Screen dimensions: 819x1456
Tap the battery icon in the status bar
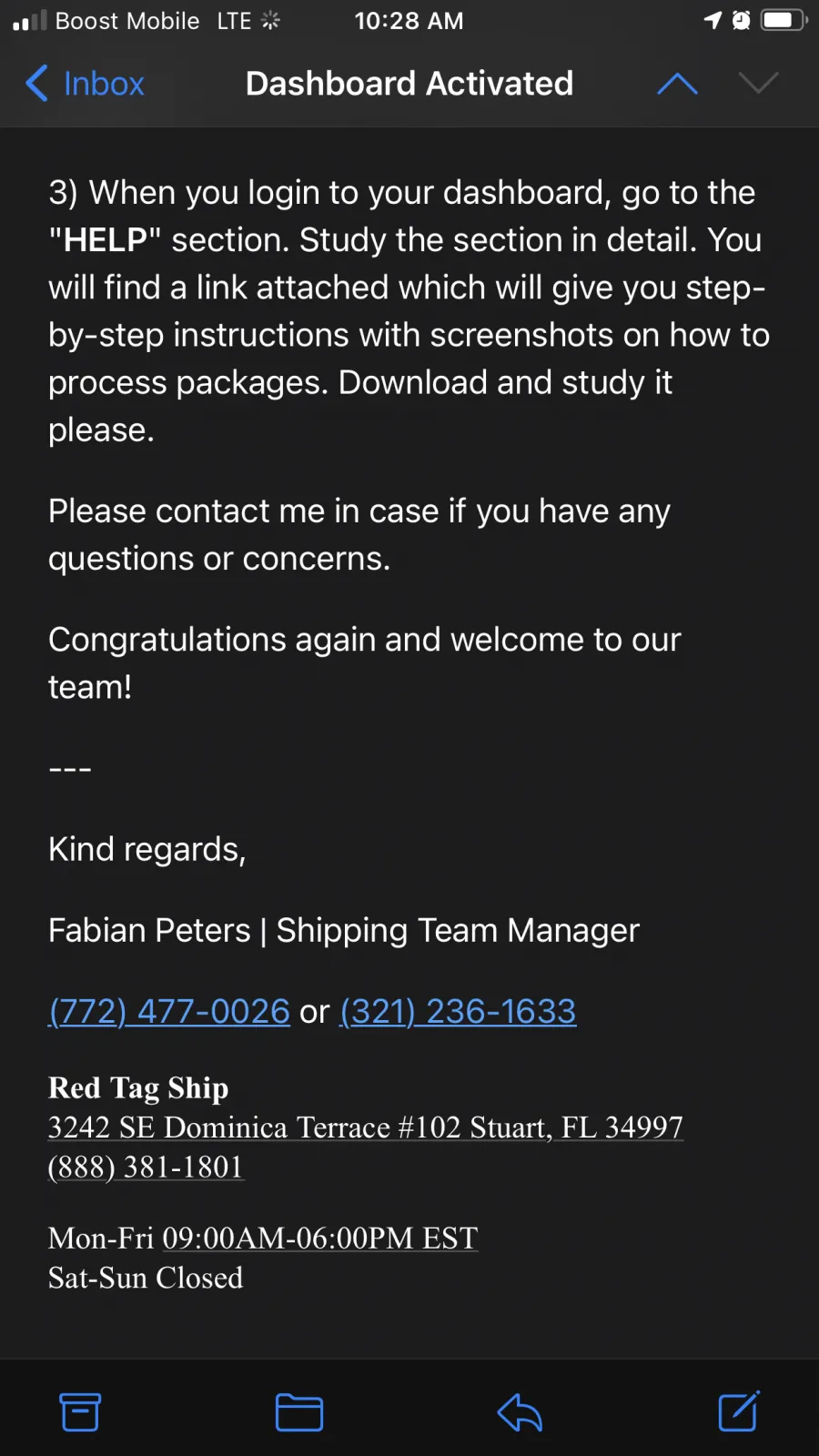[x=784, y=20]
